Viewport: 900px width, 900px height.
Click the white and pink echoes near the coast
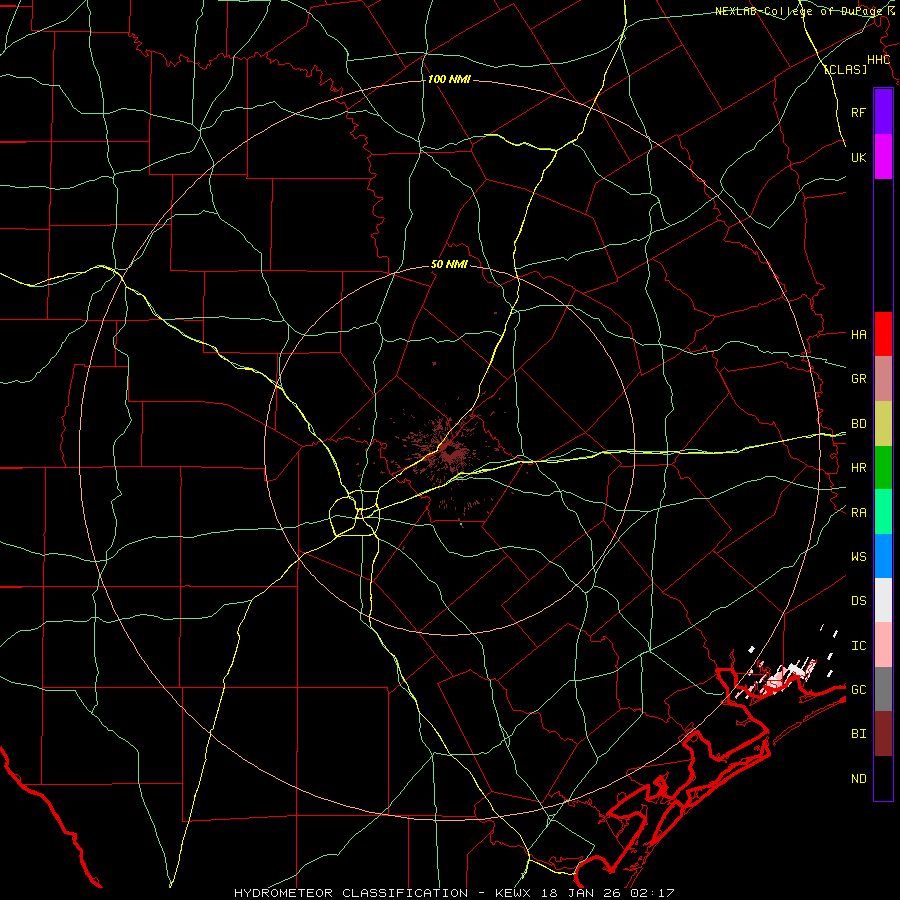[778, 677]
